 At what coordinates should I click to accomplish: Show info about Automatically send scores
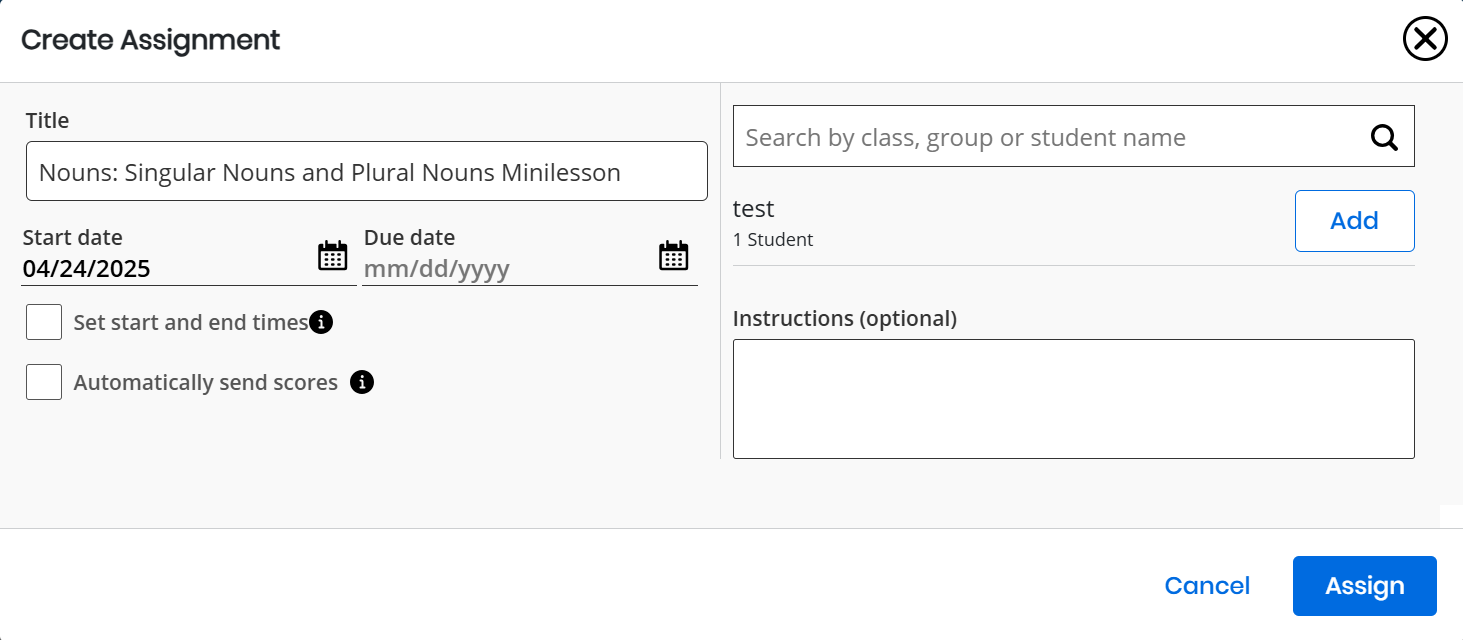point(362,382)
